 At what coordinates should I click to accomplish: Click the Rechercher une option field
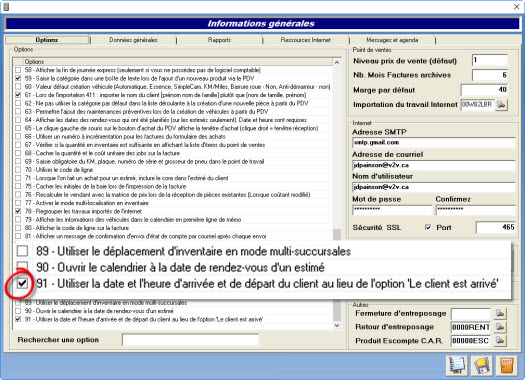191,339
